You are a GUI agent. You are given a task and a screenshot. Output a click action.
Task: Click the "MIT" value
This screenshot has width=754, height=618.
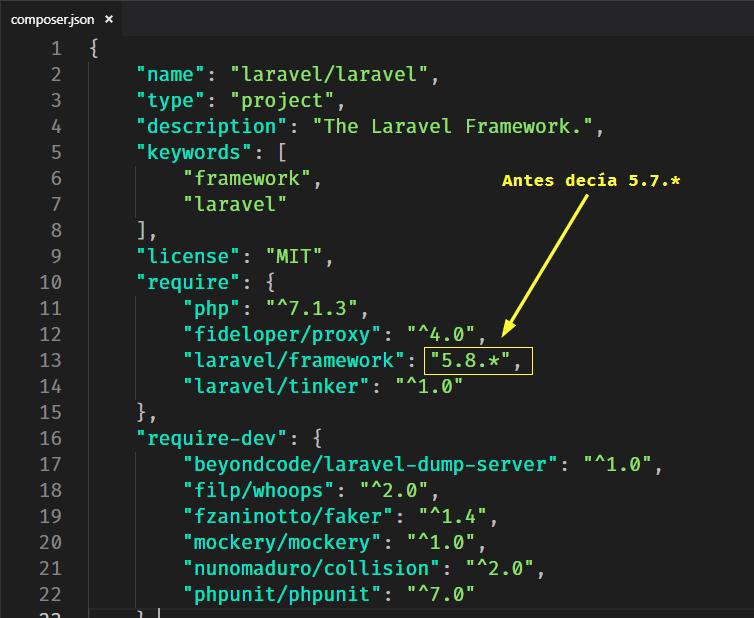294,256
